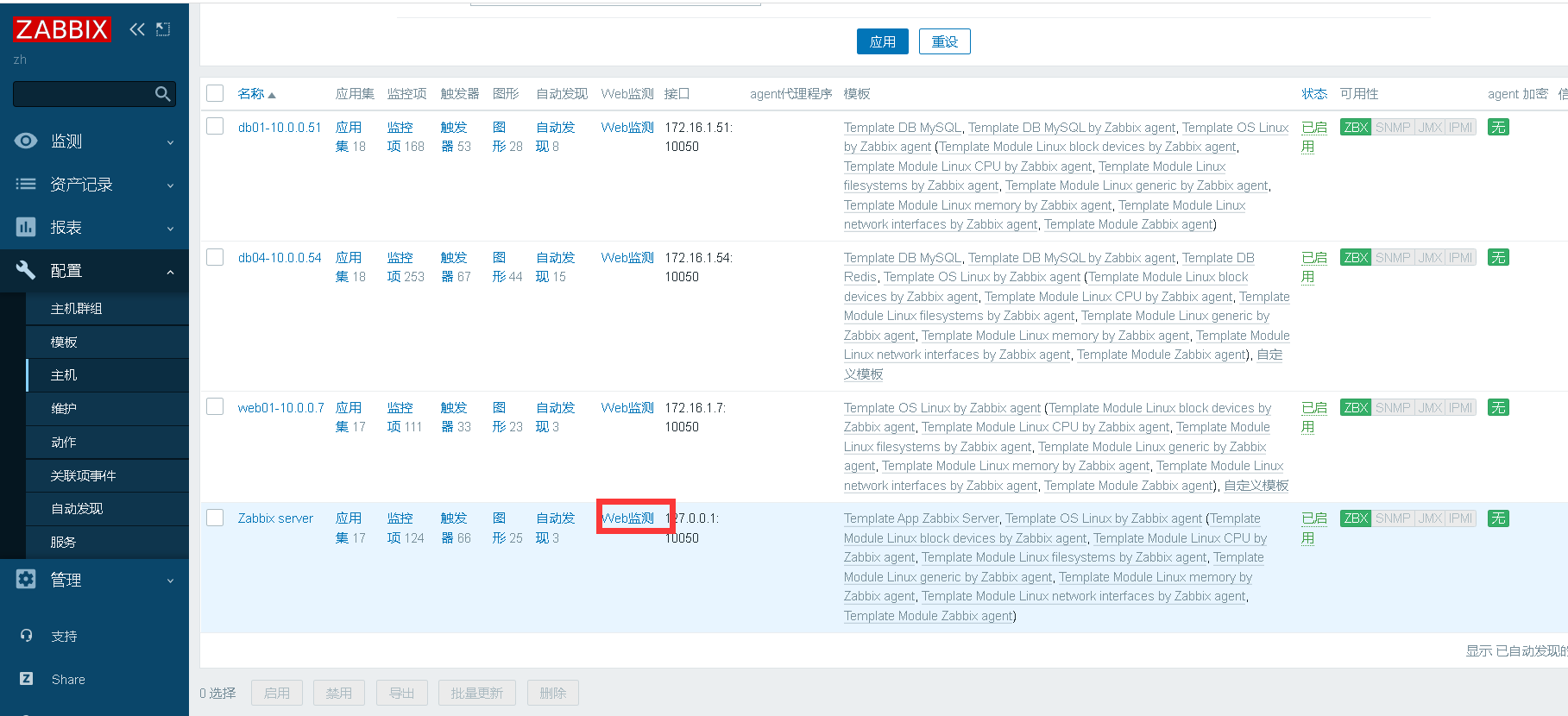Open Template App Zabbix Server link
Viewport: 1568px width, 716px height.
pyautogui.click(x=922, y=518)
